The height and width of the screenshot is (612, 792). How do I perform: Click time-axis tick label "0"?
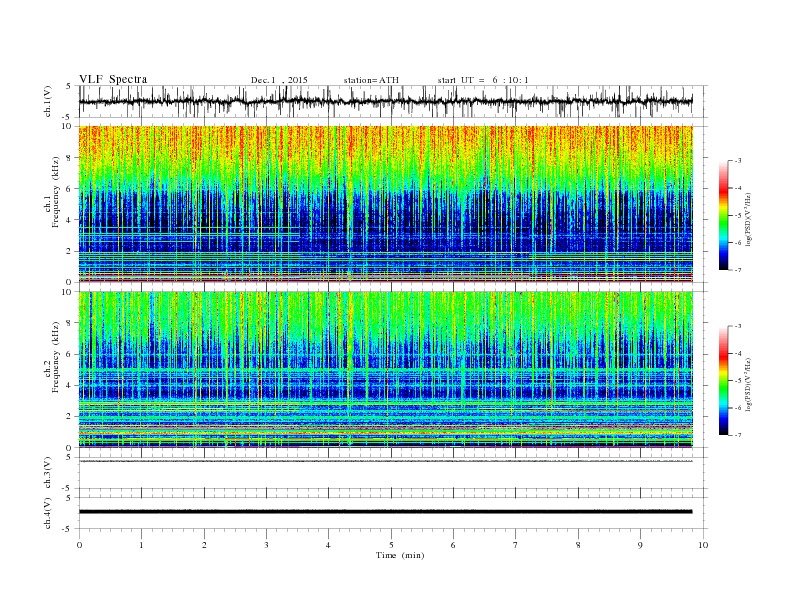click(79, 545)
